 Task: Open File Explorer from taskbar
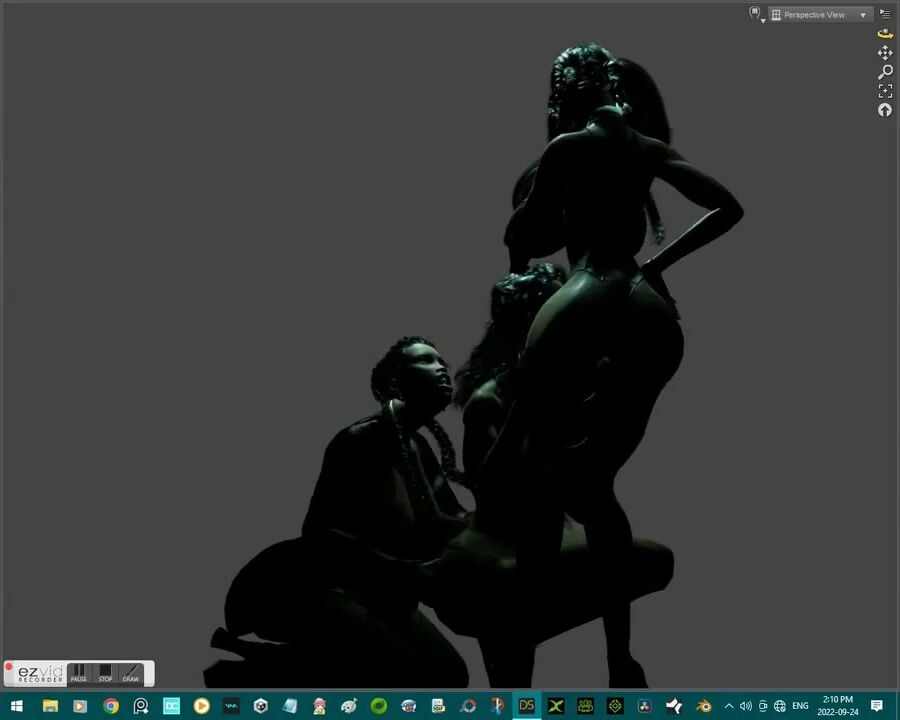point(50,706)
